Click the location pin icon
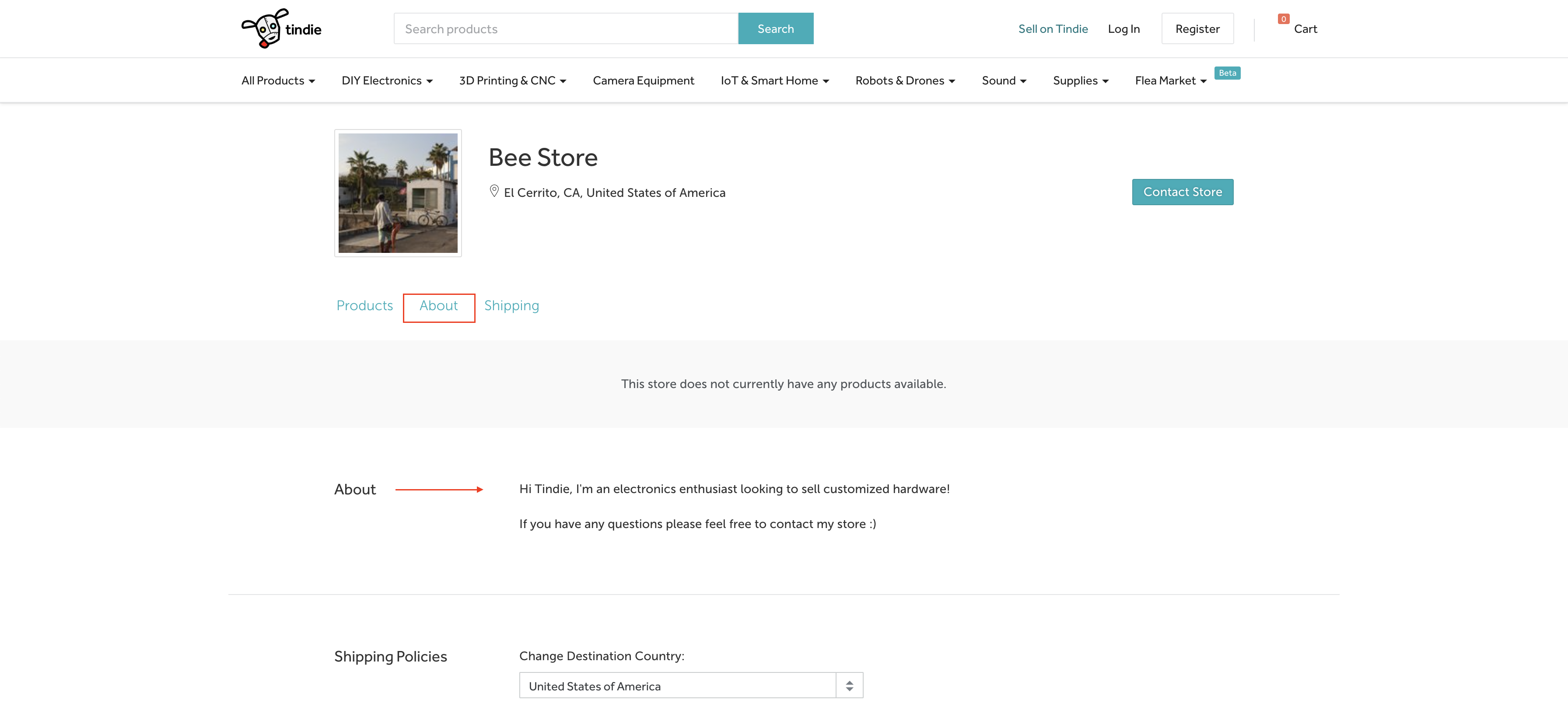Screen dimensions: 1568x714 click(494, 191)
